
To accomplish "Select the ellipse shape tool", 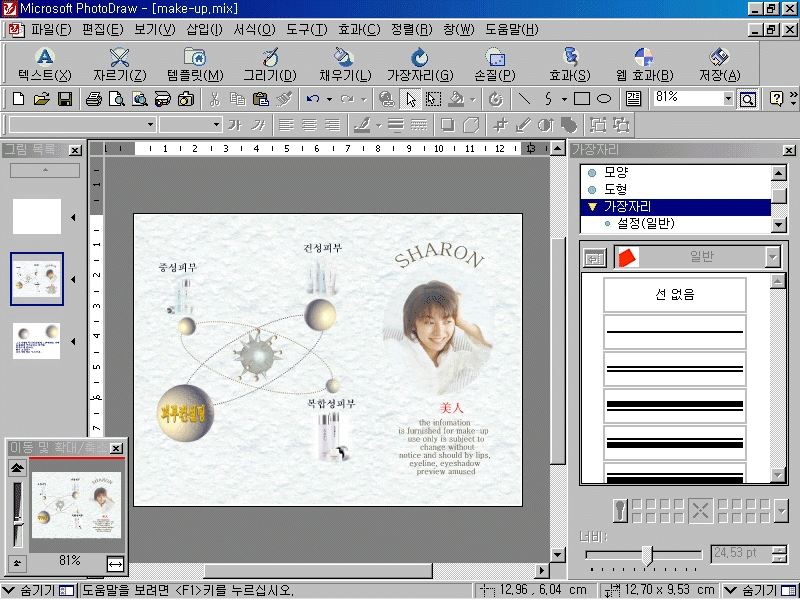I will [604, 98].
